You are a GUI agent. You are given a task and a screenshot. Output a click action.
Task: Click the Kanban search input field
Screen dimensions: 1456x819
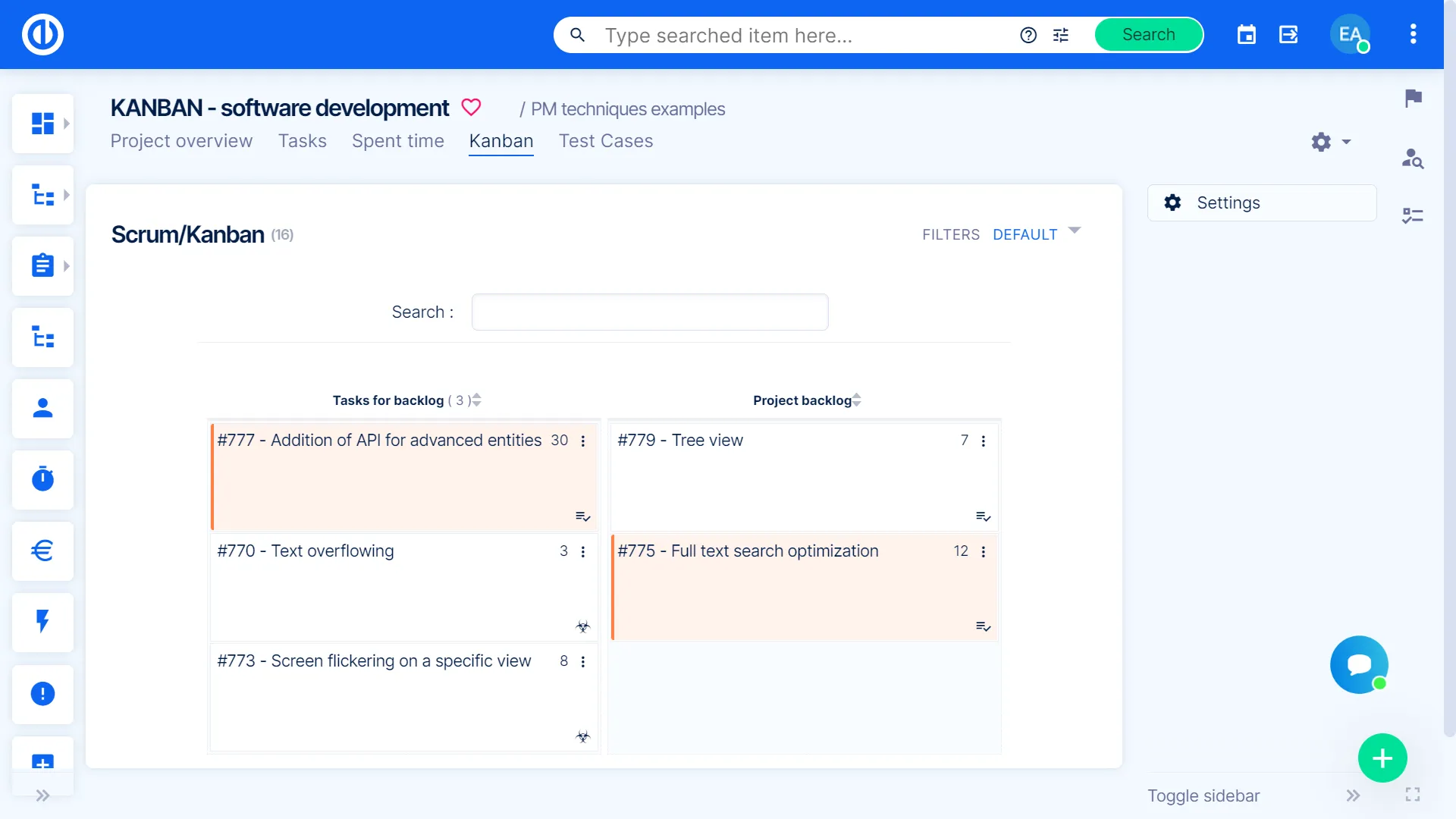(x=649, y=312)
